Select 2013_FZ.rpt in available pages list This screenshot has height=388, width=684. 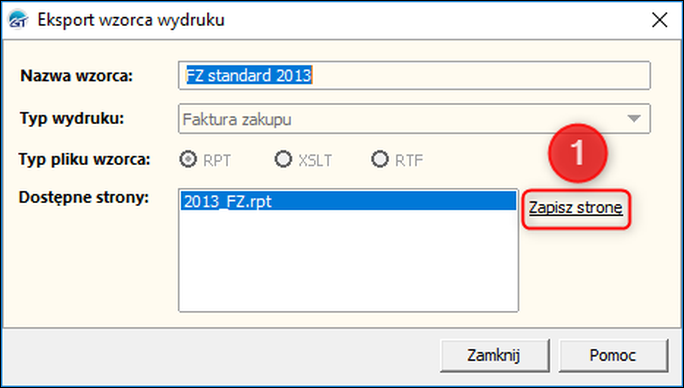point(348,202)
